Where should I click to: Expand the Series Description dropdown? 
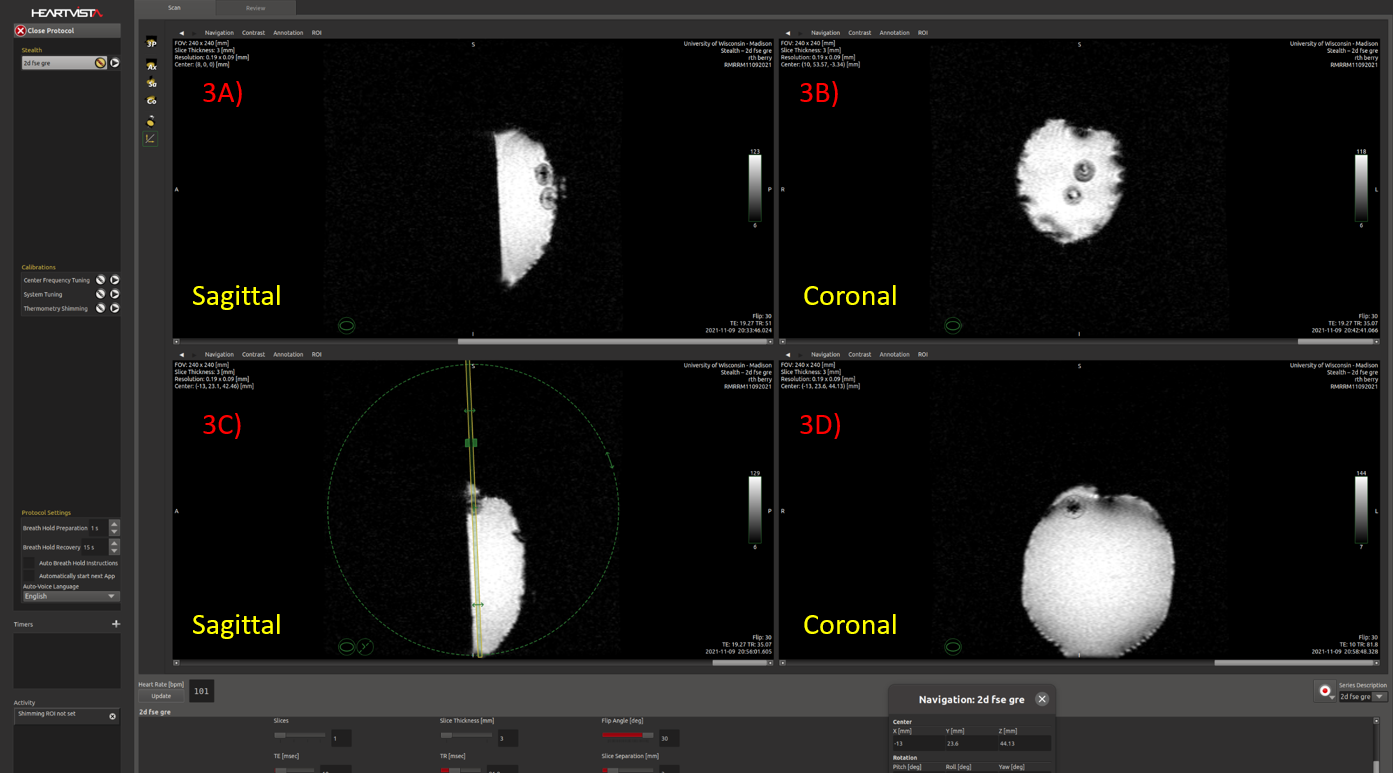pyautogui.click(x=1380, y=697)
